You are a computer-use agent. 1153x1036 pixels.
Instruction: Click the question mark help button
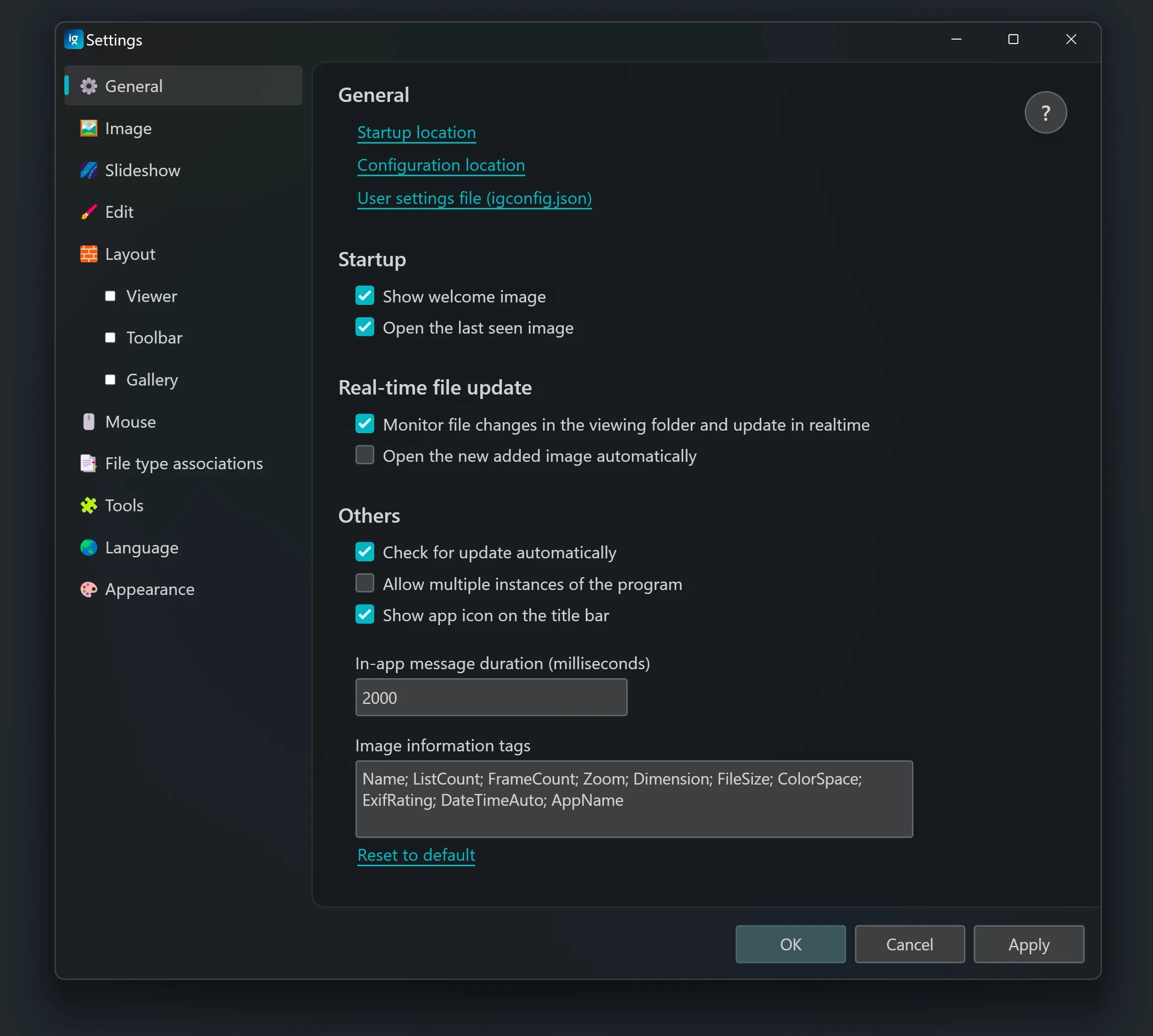coord(1046,112)
